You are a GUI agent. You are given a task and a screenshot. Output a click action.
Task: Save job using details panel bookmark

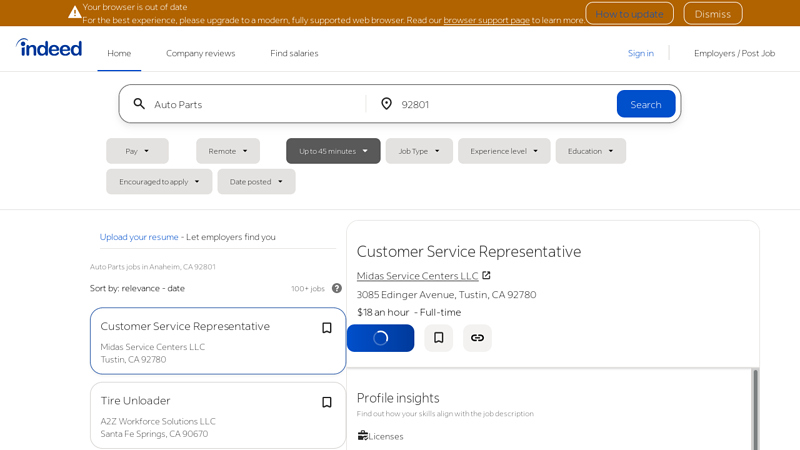(x=438, y=338)
